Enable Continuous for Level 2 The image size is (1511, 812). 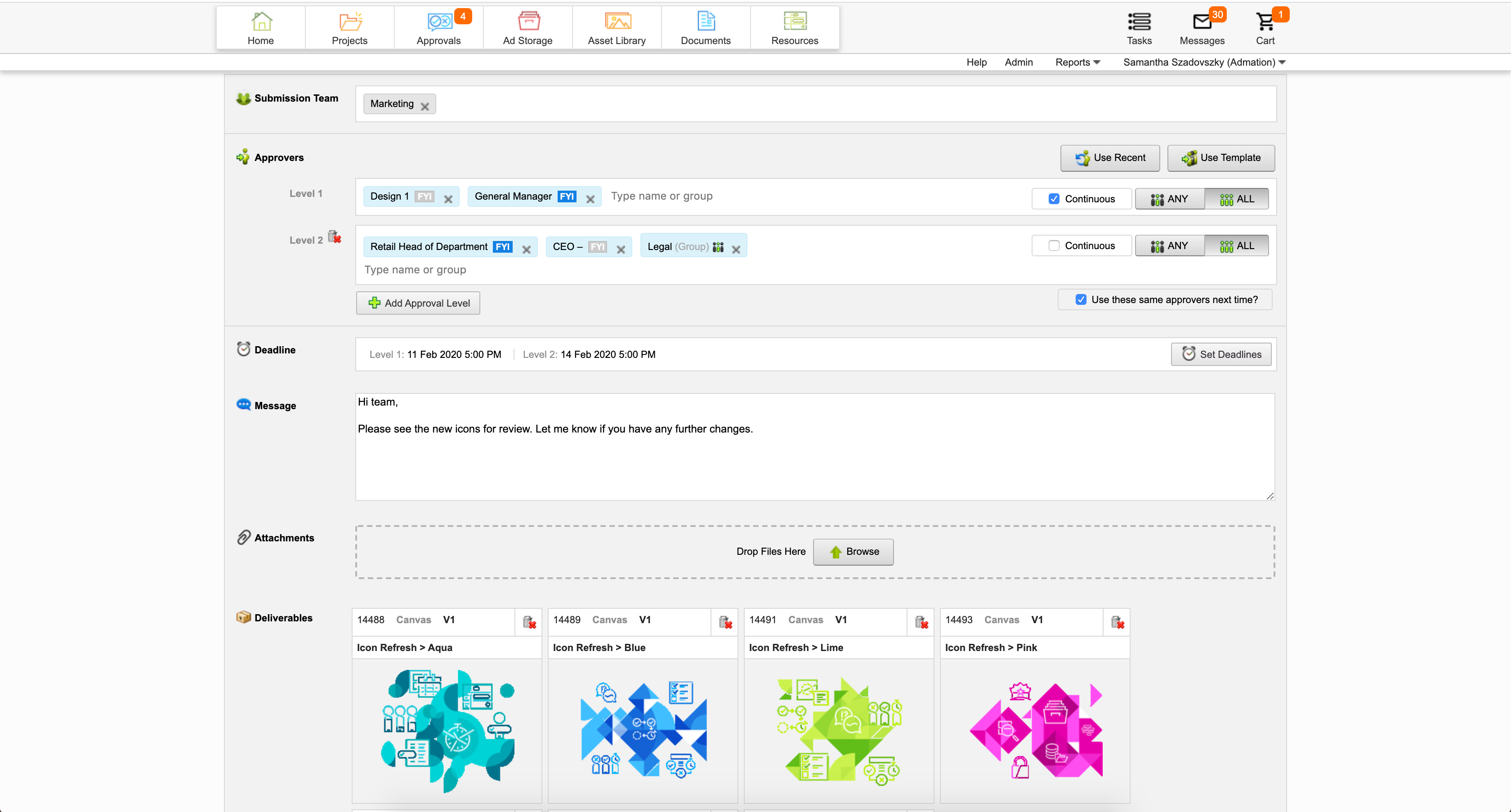click(1054, 245)
